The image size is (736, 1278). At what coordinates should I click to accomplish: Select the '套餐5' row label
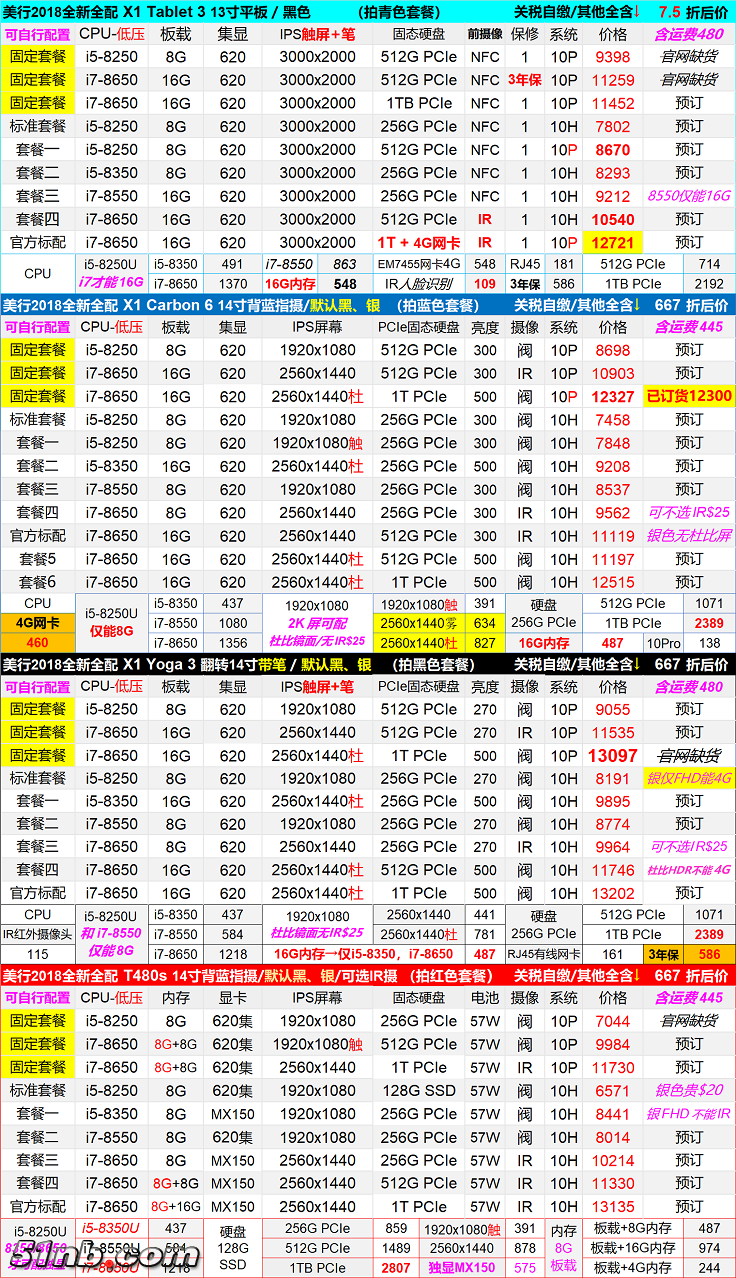point(38,559)
